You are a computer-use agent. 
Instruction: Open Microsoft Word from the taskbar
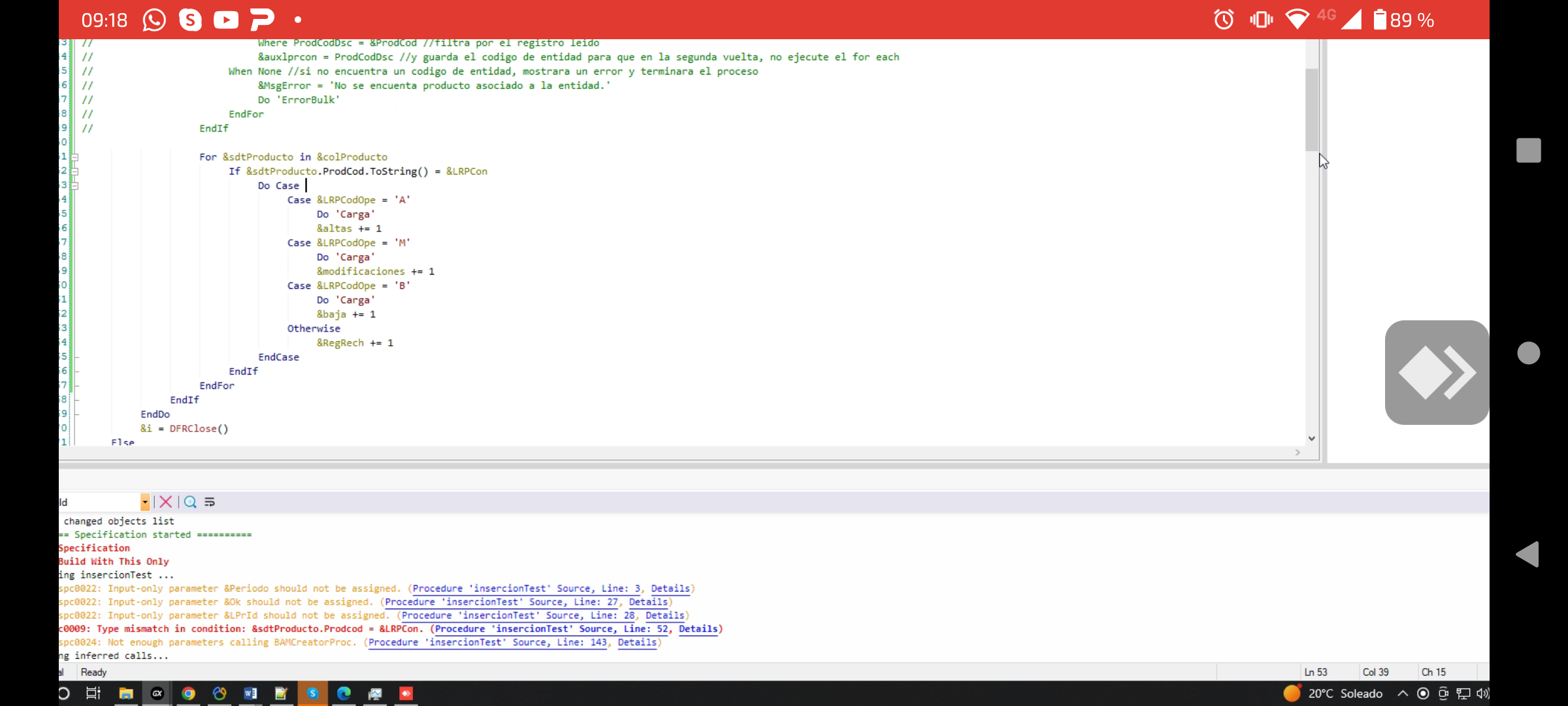coord(250,694)
